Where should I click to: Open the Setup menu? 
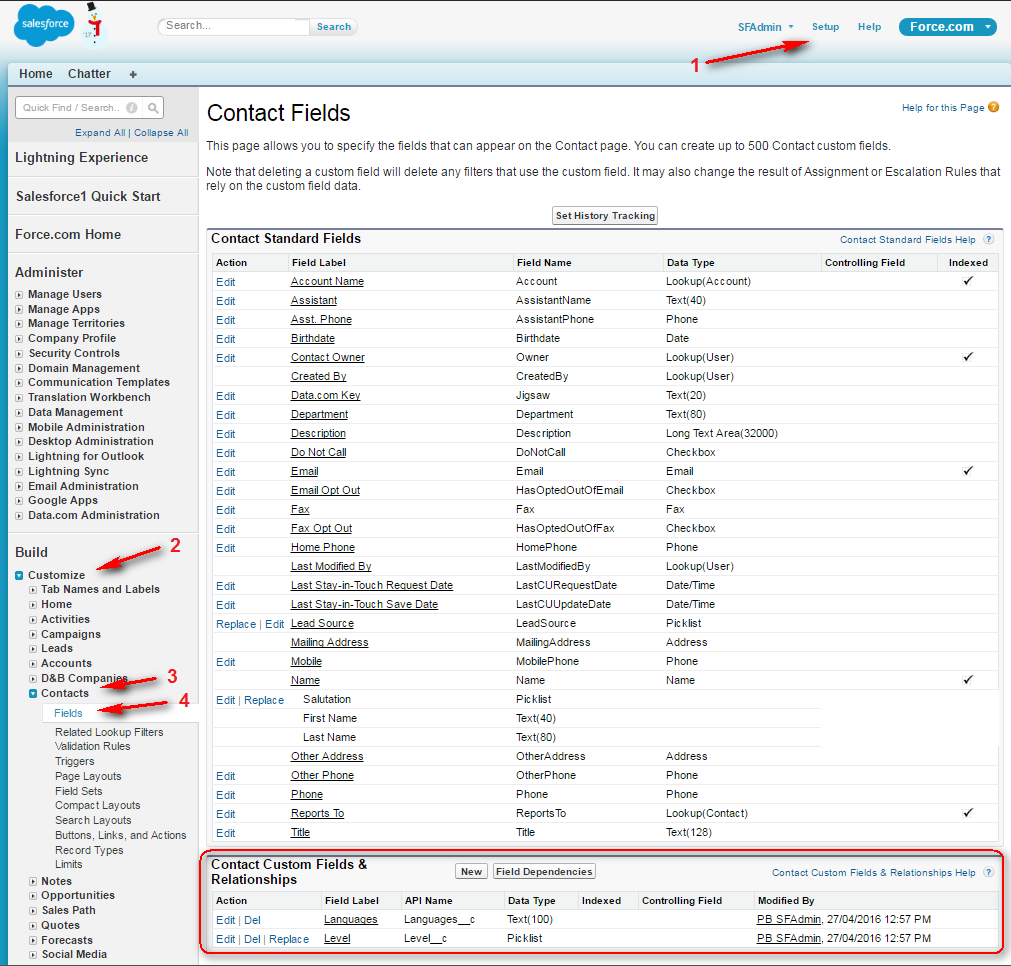[x=826, y=27]
